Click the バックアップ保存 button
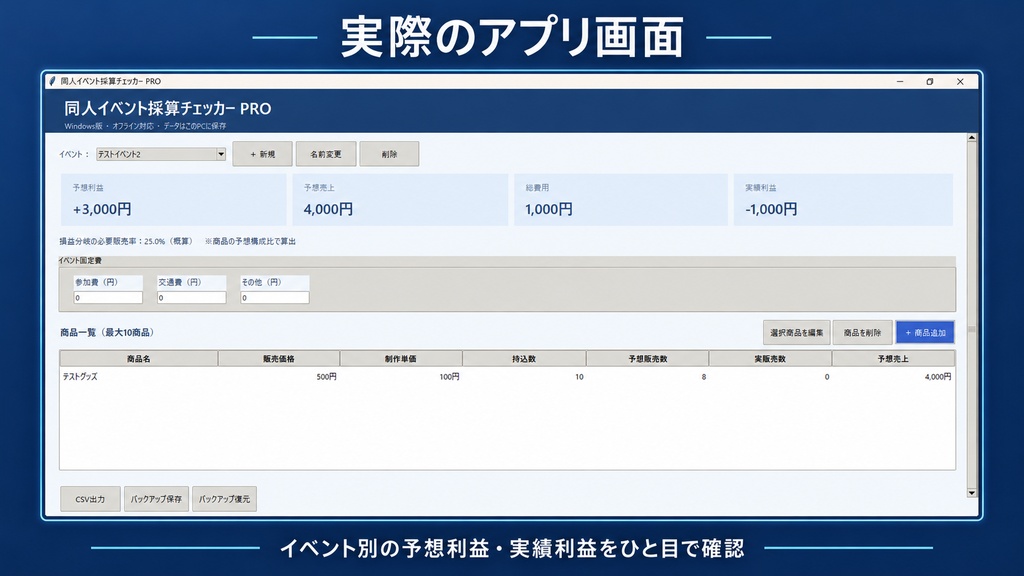Viewport: 1024px width, 576px height. 156,499
